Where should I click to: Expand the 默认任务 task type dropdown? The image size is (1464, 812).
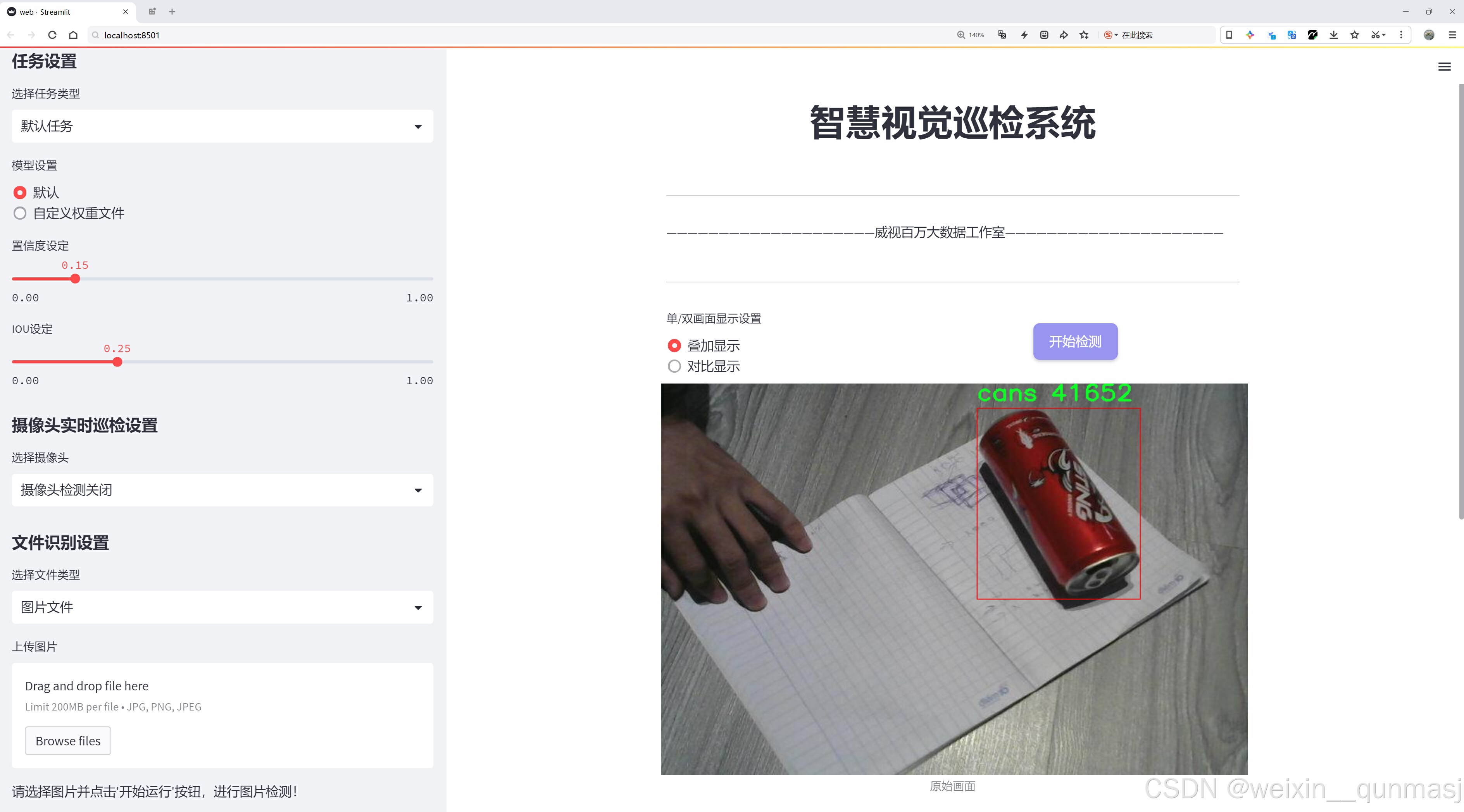222,126
